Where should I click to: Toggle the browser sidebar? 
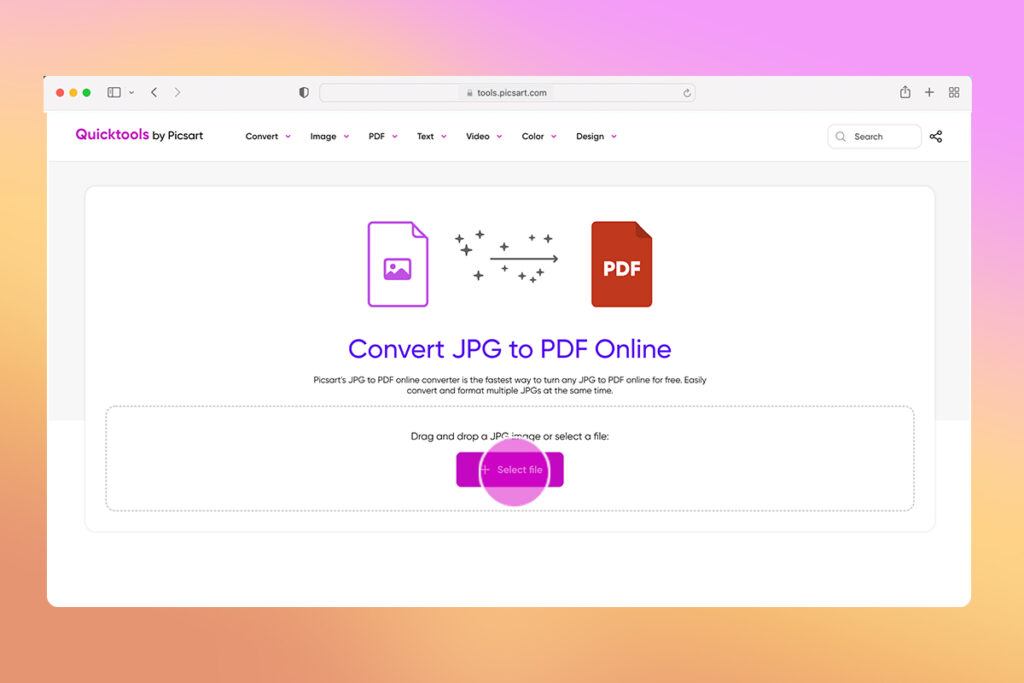tap(113, 91)
